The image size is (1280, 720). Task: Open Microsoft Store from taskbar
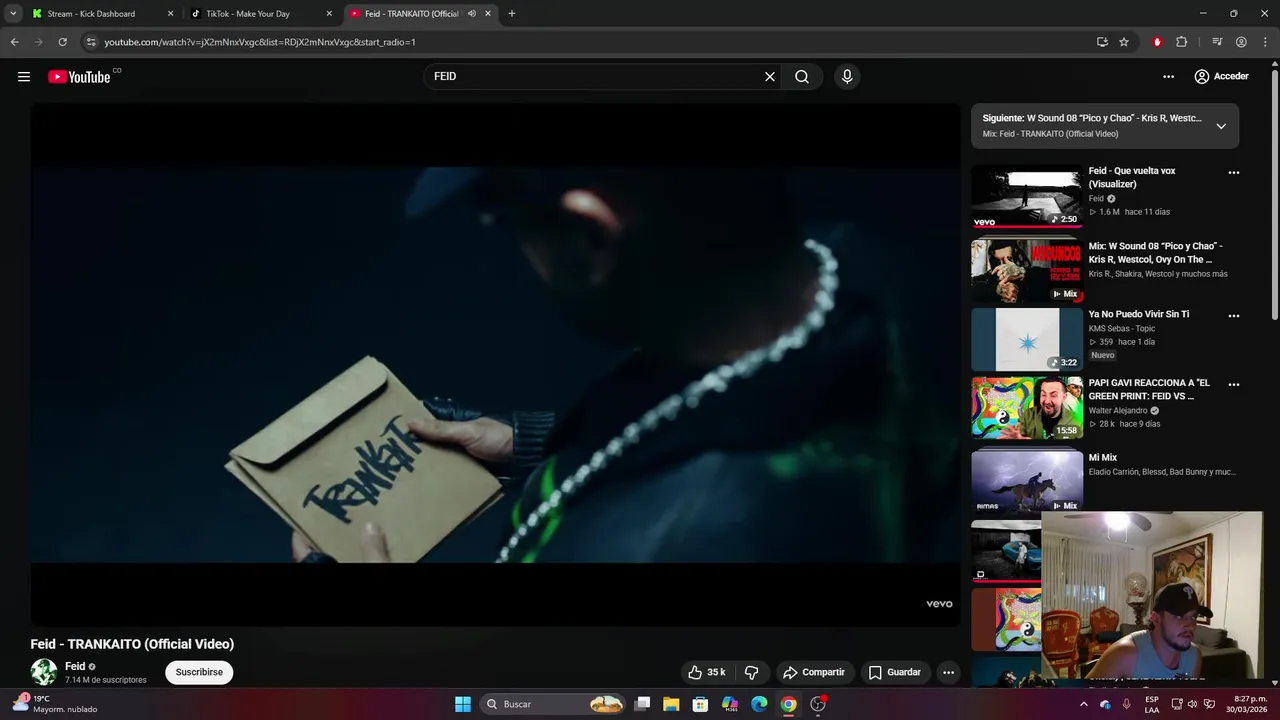click(x=700, y=704)
